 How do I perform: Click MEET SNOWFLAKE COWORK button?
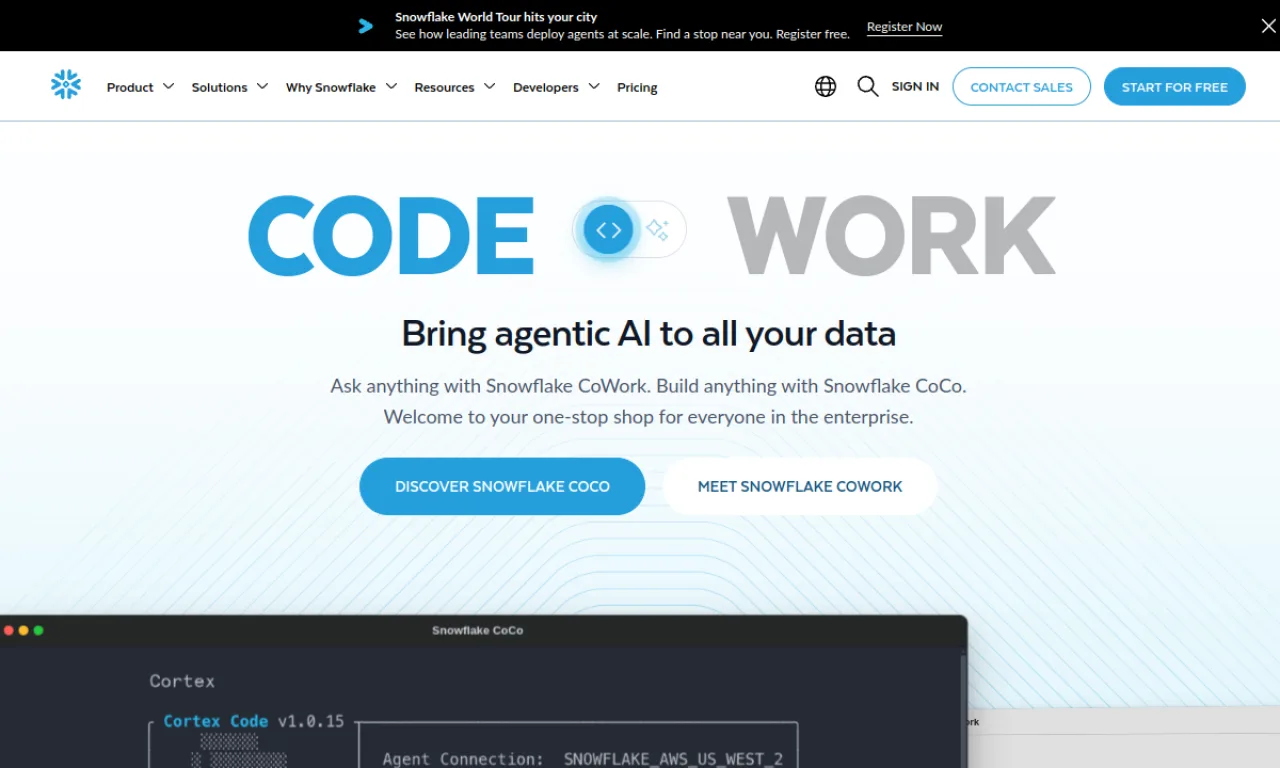(800, 487)
